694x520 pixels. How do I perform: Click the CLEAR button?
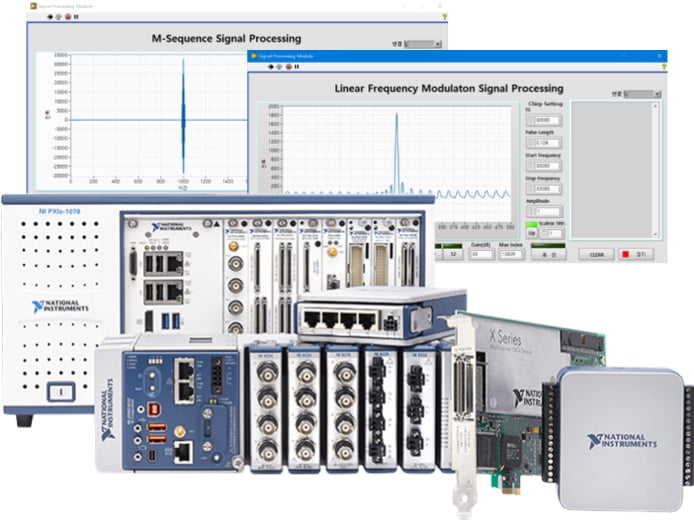(x=596, y=254)
